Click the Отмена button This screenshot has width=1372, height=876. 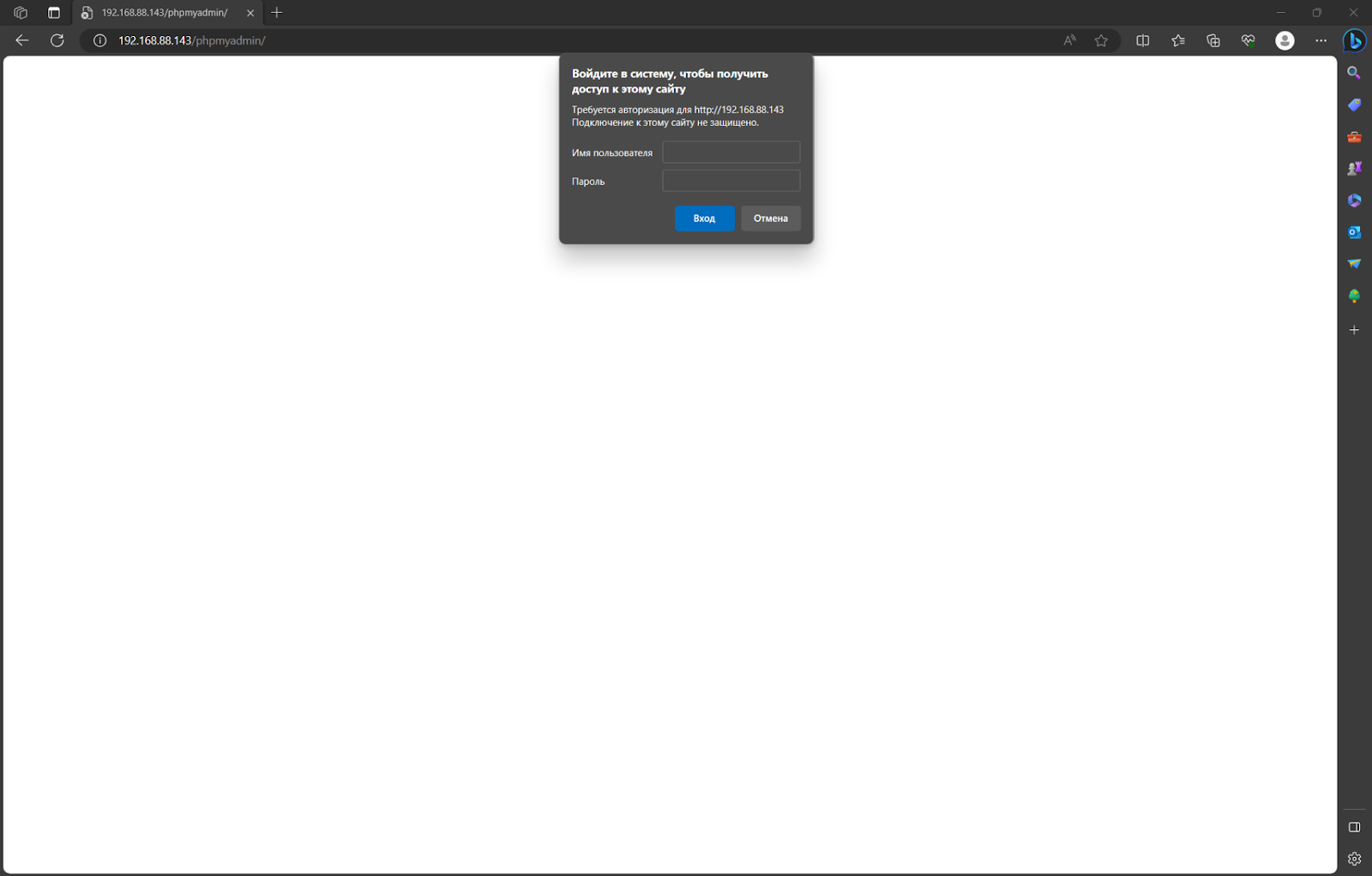[770, 218]
